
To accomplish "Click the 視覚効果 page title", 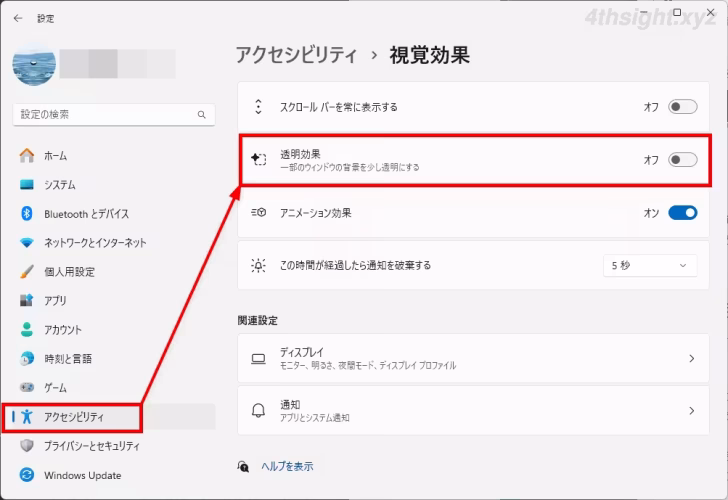I will tap(429, 55).
